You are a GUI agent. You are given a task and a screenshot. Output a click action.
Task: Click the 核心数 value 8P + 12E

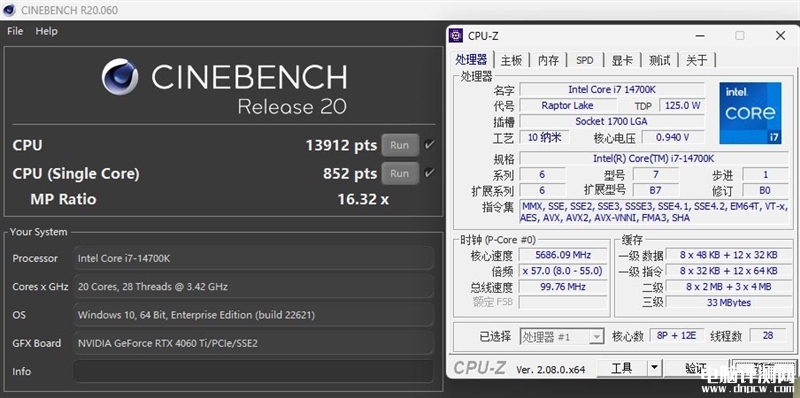677,335
